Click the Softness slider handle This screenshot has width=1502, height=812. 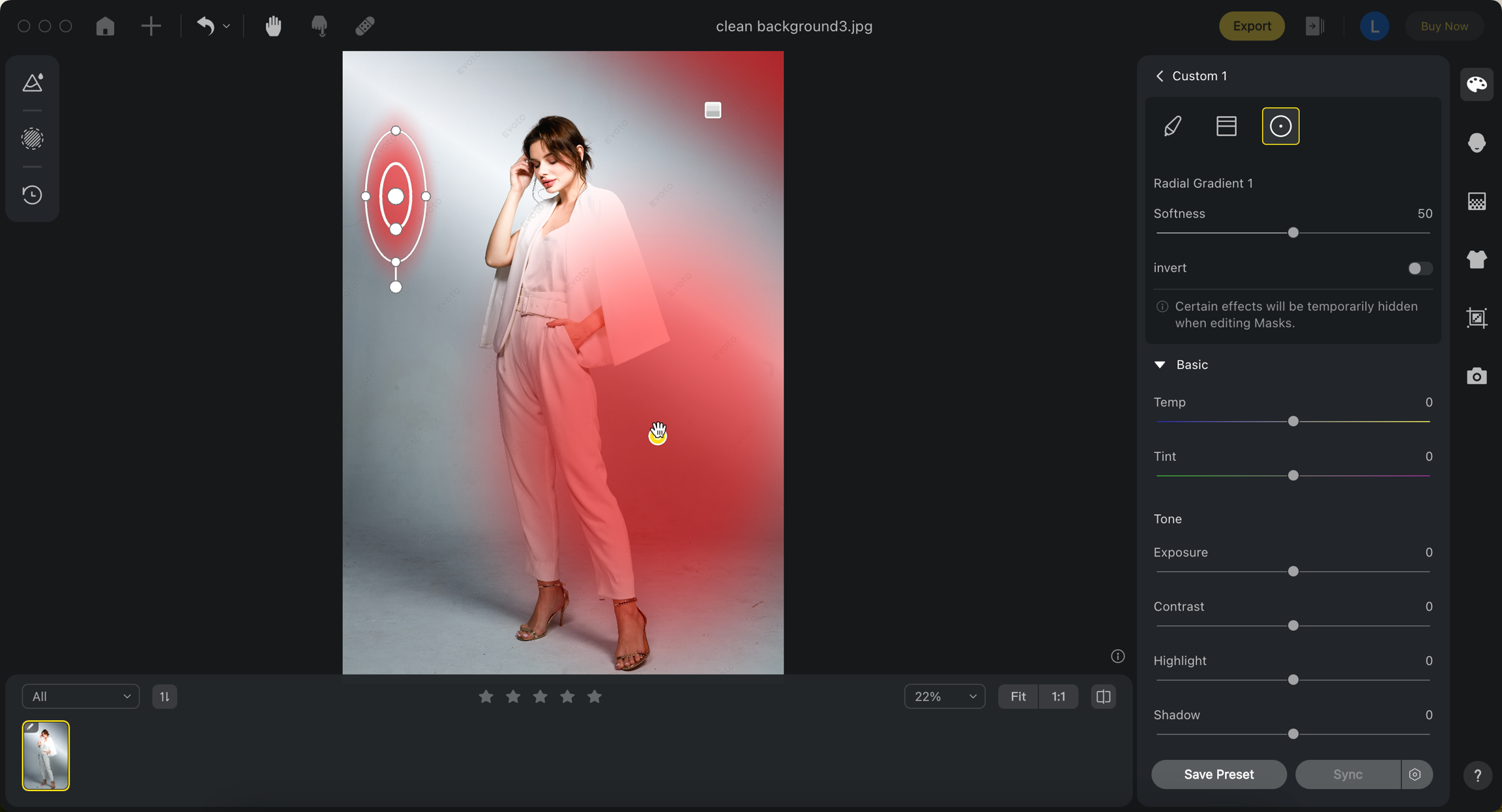click(1293, 233)
